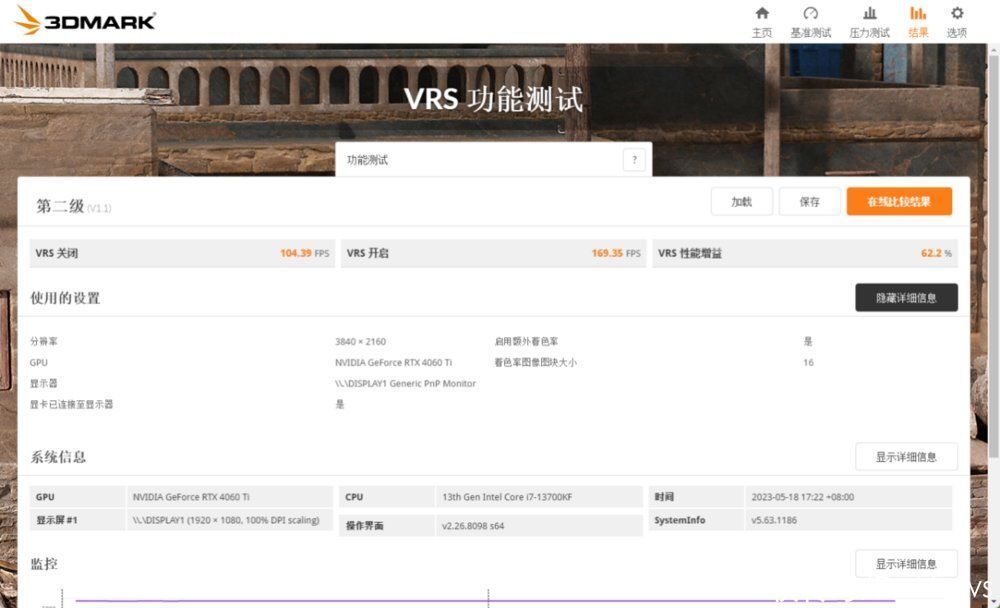Click the CPU value 13th Gen Intel Core i7-13700KF
1000x608 pixels.
coord(507,497)
